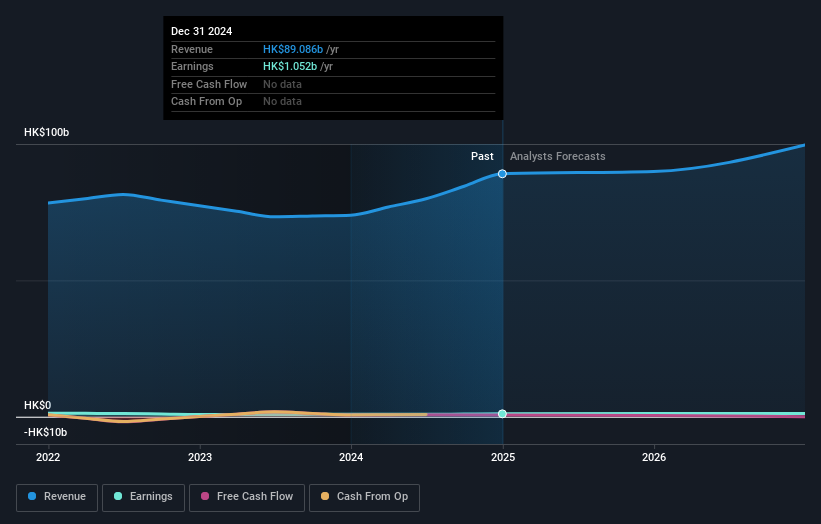The image size is (821, 524).
Task: Click the 2024 x-axis label
Action: pyautogui.click(x=351, y=458)
